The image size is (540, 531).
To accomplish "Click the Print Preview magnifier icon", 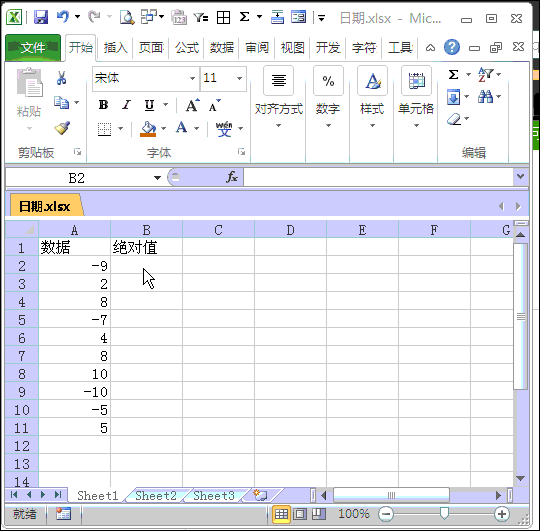I will [127, 17].
